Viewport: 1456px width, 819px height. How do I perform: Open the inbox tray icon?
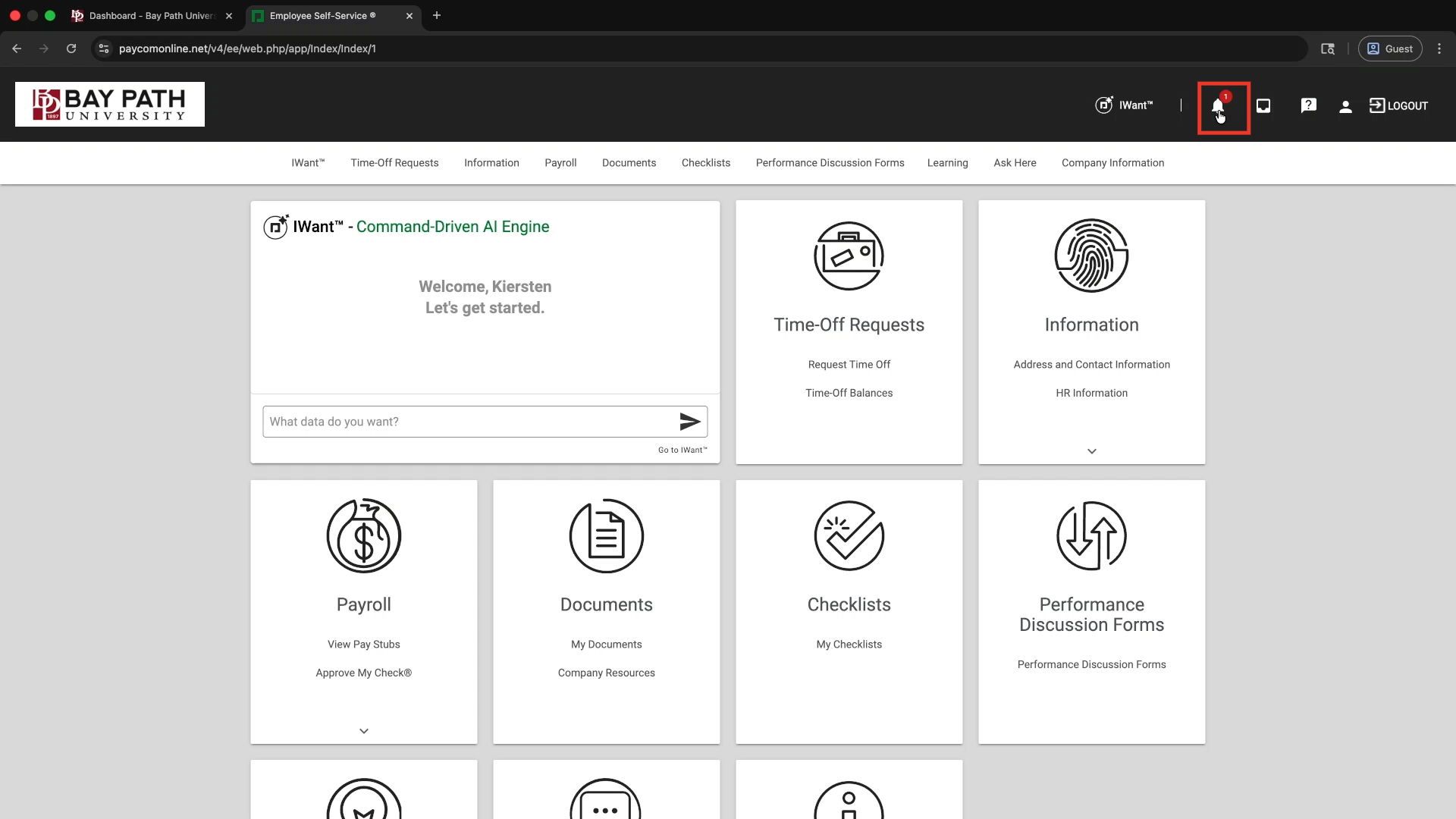pyautogui.click(x=1263, y=106)
